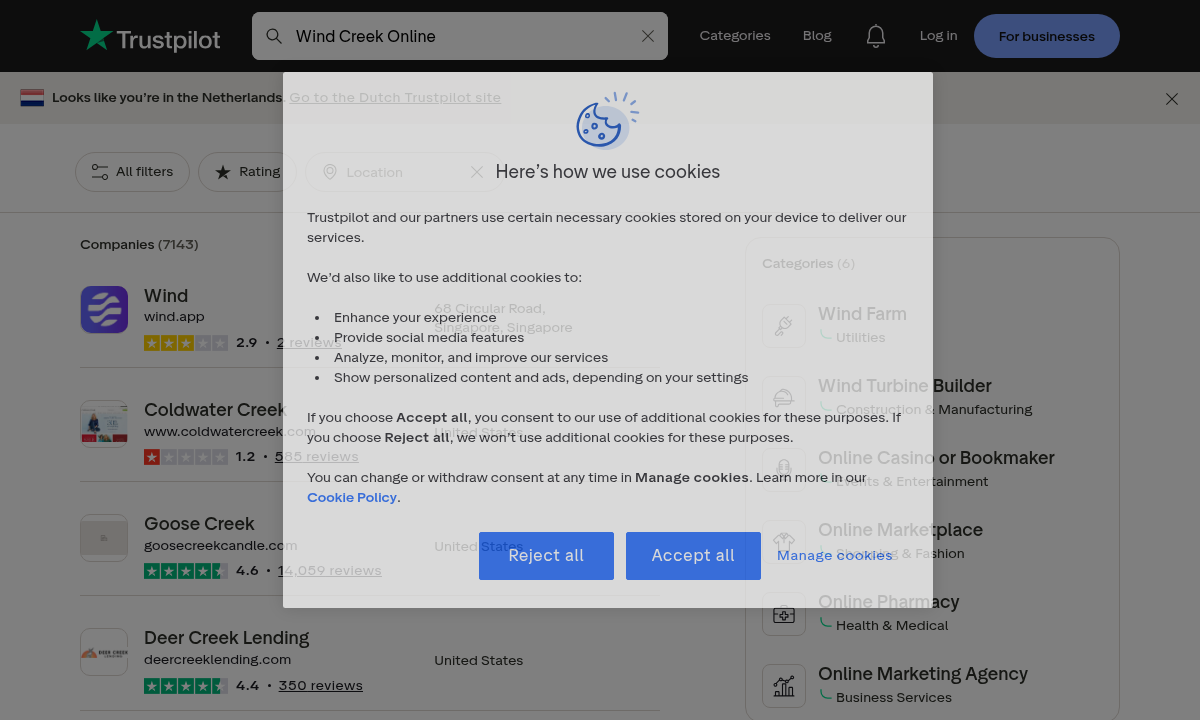This screenshot has height=720, width=1200.
Task: Open 350 reviews for Deer Creek Lending
Action: [x=320, y=686]
